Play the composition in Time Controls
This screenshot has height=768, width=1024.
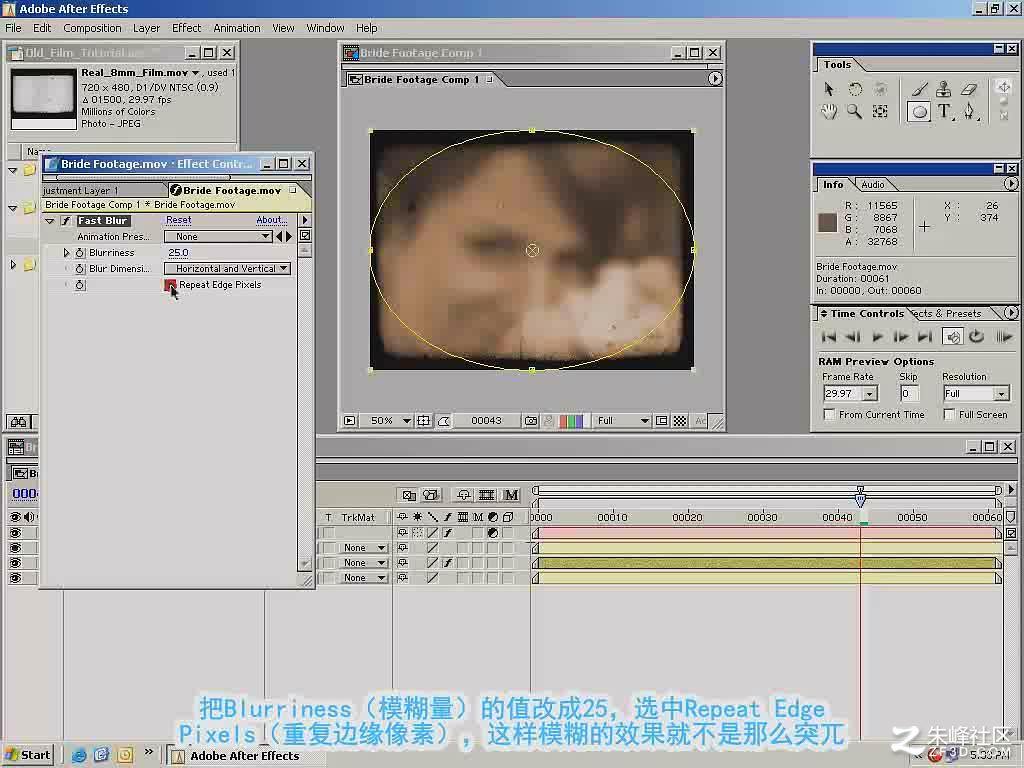pyautogui.click(x=877, y=337)
